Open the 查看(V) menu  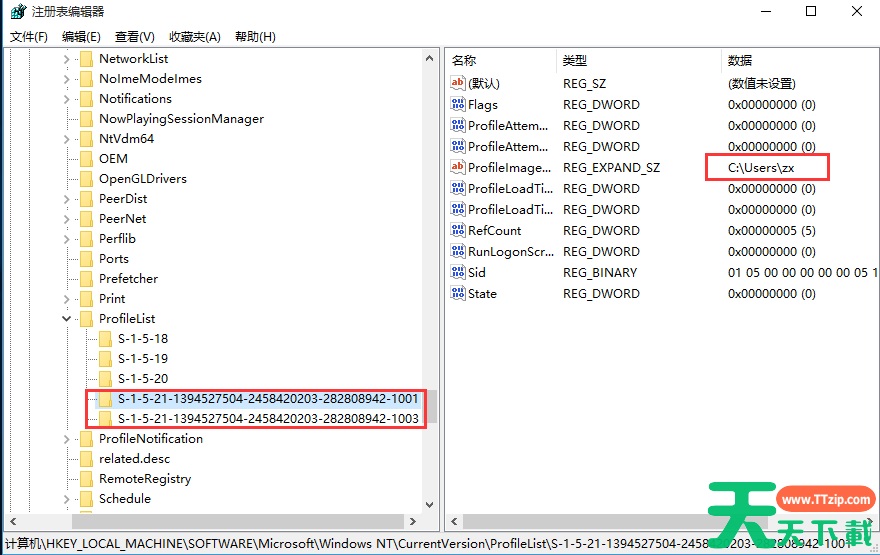coord(135,37)
